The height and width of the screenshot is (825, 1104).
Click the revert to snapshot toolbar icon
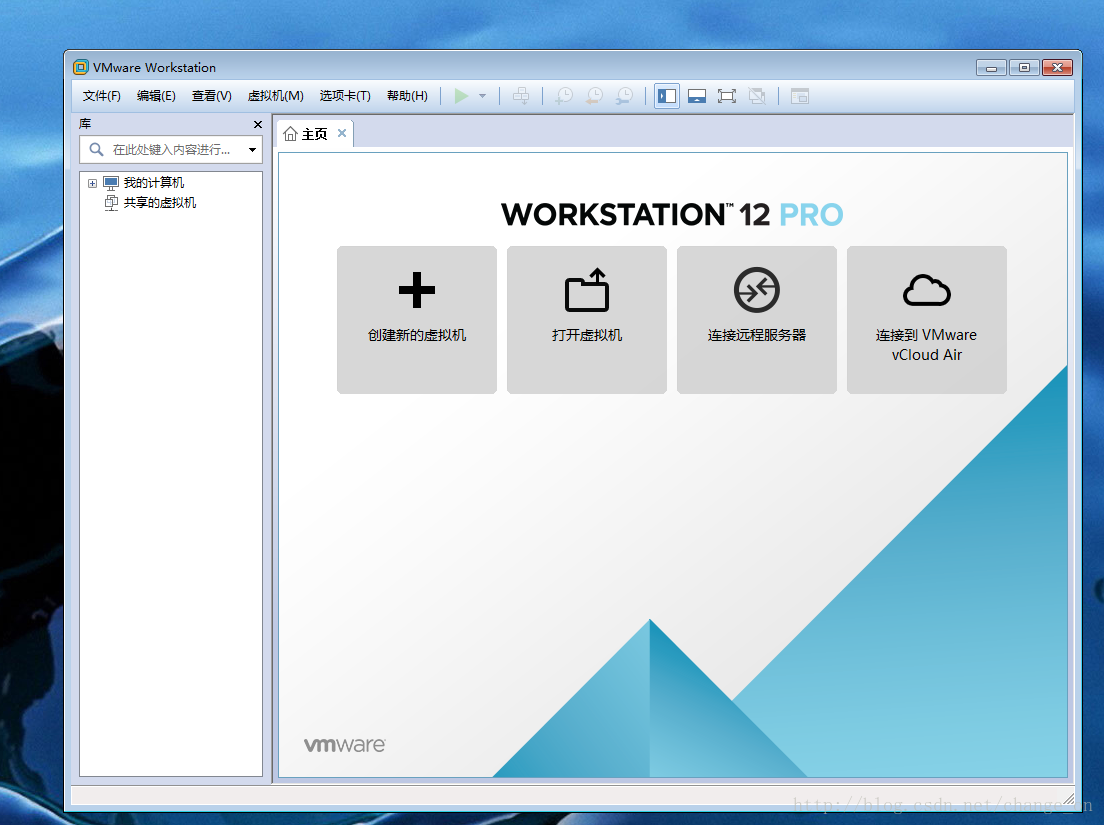click(x=594, y=96)
